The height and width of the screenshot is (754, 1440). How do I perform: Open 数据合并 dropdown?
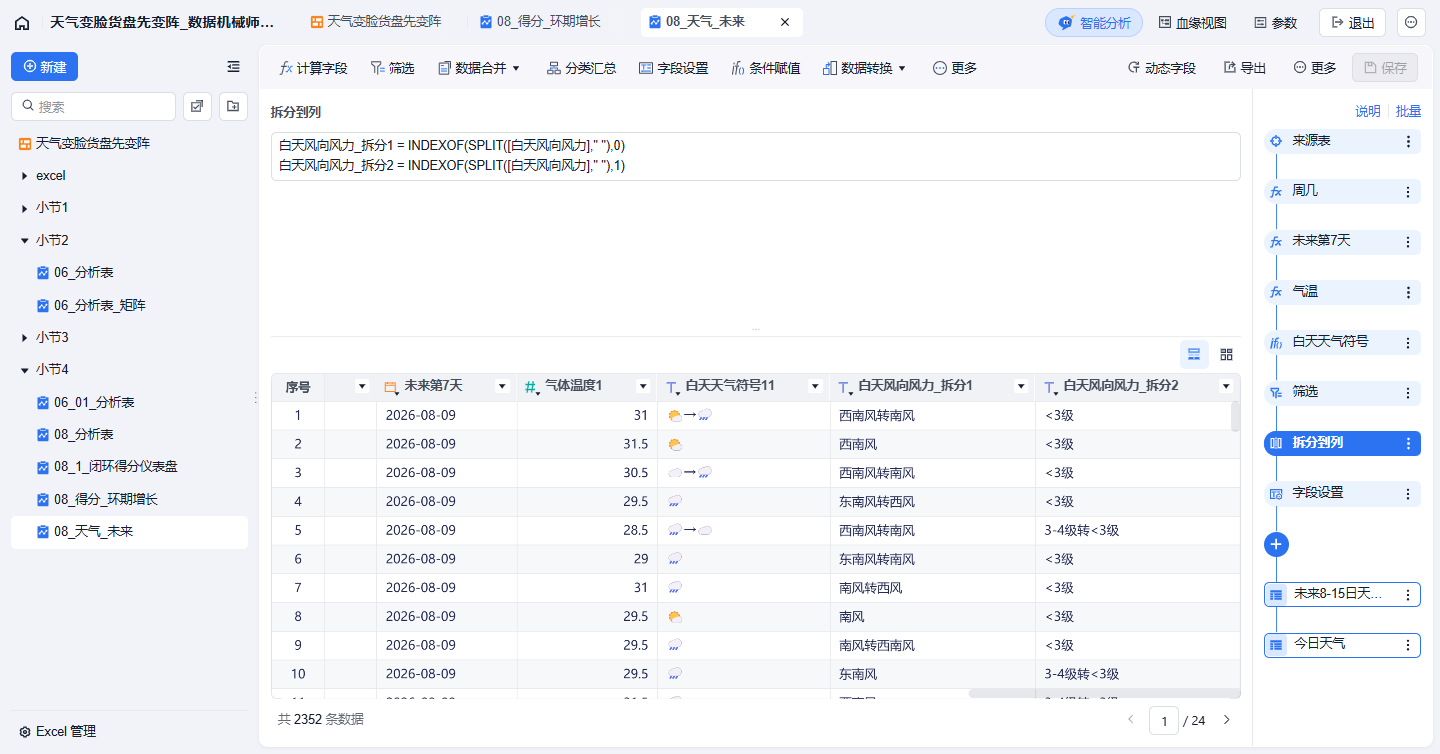click(x=479, y=68)
